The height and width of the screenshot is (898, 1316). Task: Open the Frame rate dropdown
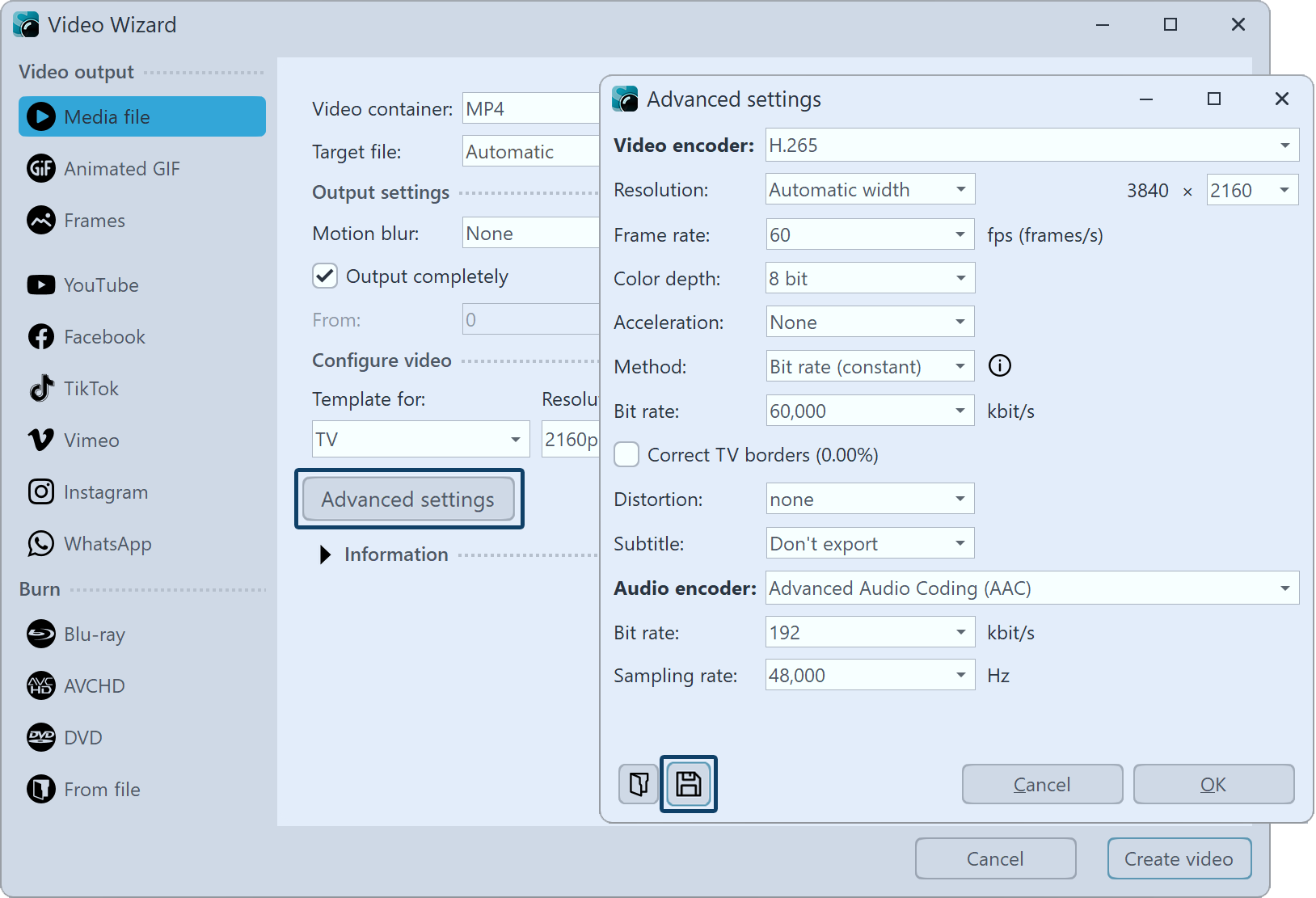pos(870,235)
